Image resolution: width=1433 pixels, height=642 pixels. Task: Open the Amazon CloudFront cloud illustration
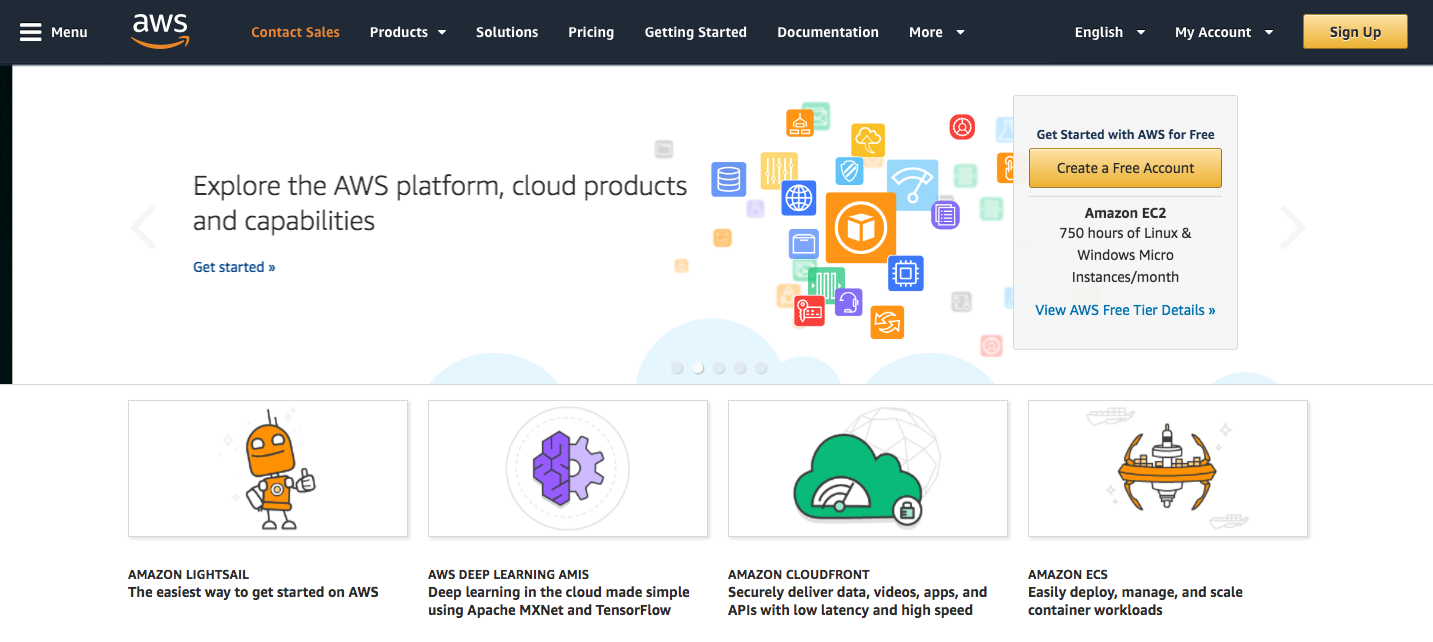(x=868, y=468)
